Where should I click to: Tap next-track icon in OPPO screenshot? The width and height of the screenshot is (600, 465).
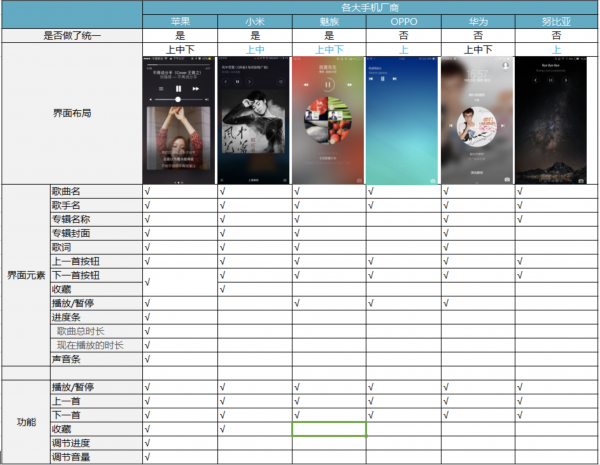pos(395,79)
